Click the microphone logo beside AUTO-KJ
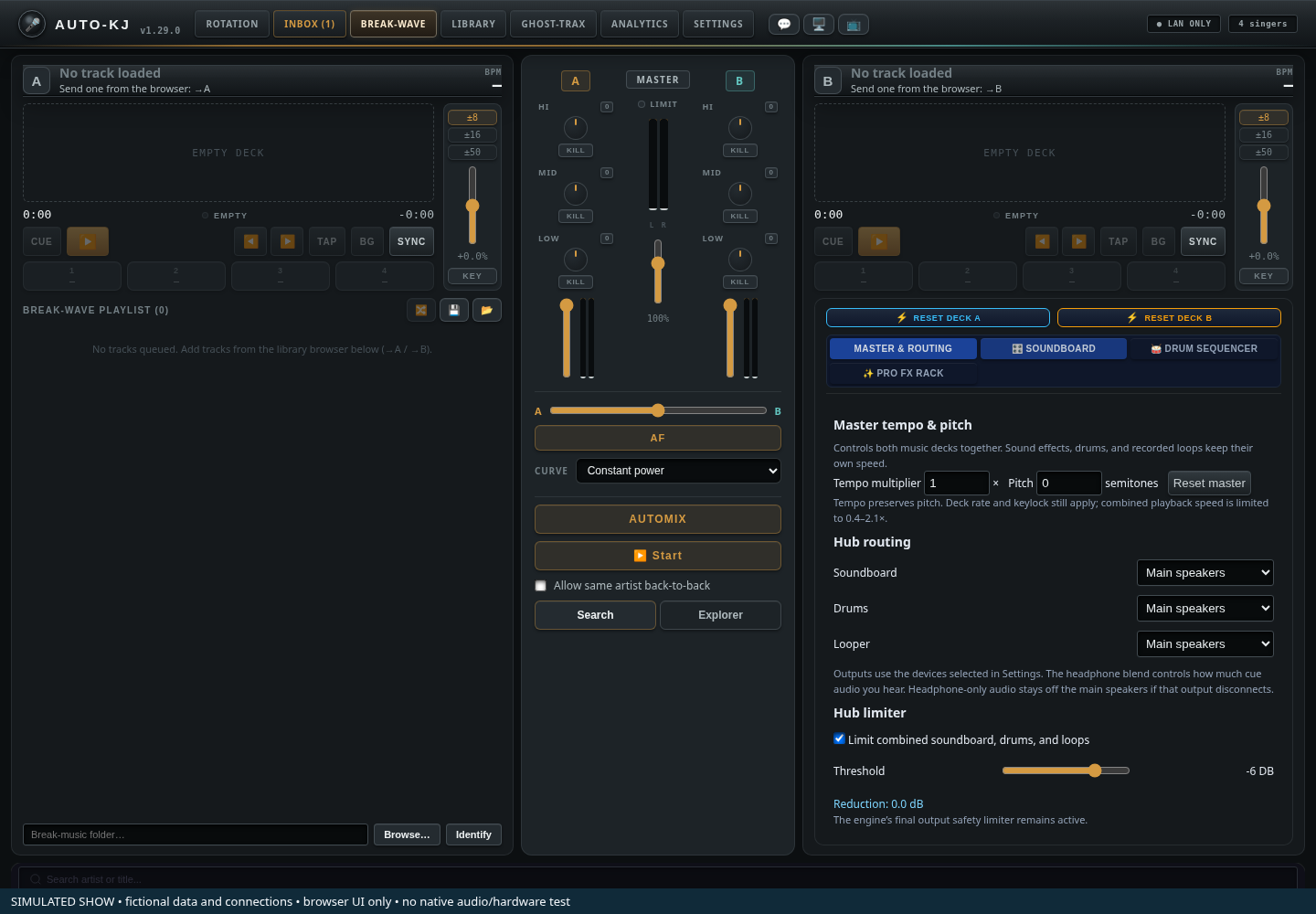This screenshot has width=1316, height=914. click(32, 24)
